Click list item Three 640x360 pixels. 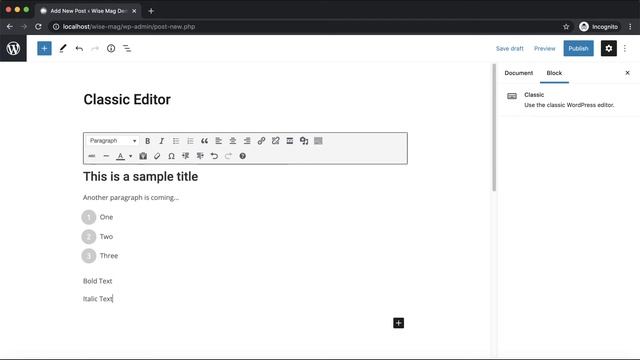tap(109, 256)
